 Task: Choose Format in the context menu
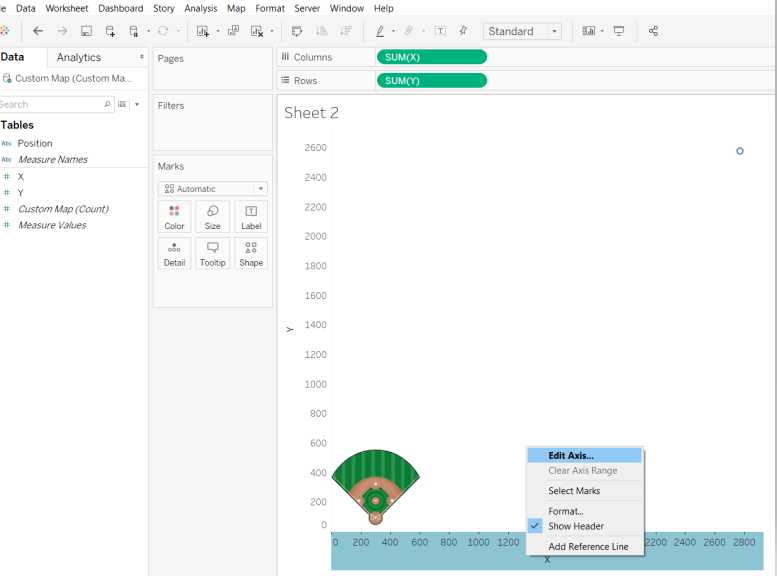click(585, 511)
